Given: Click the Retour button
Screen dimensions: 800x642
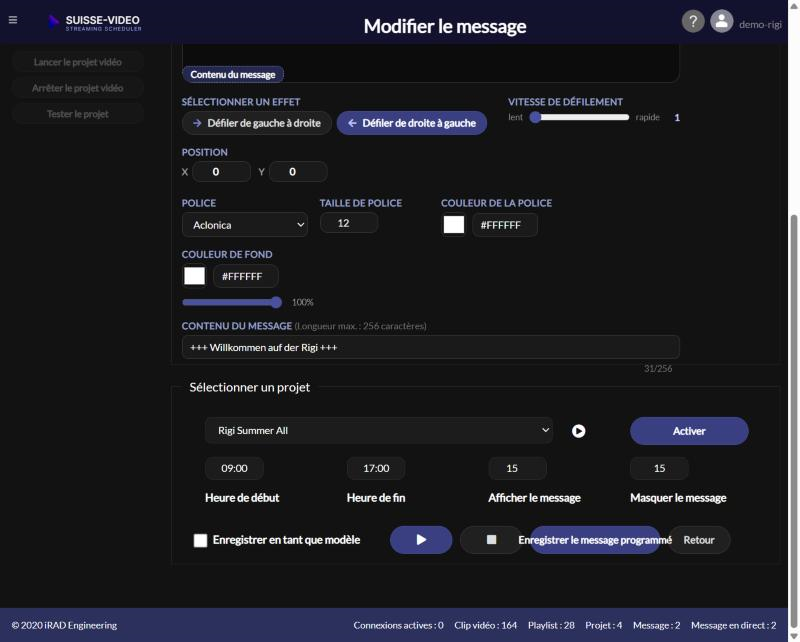Looking at the screenshot, I should pos(699,540).
